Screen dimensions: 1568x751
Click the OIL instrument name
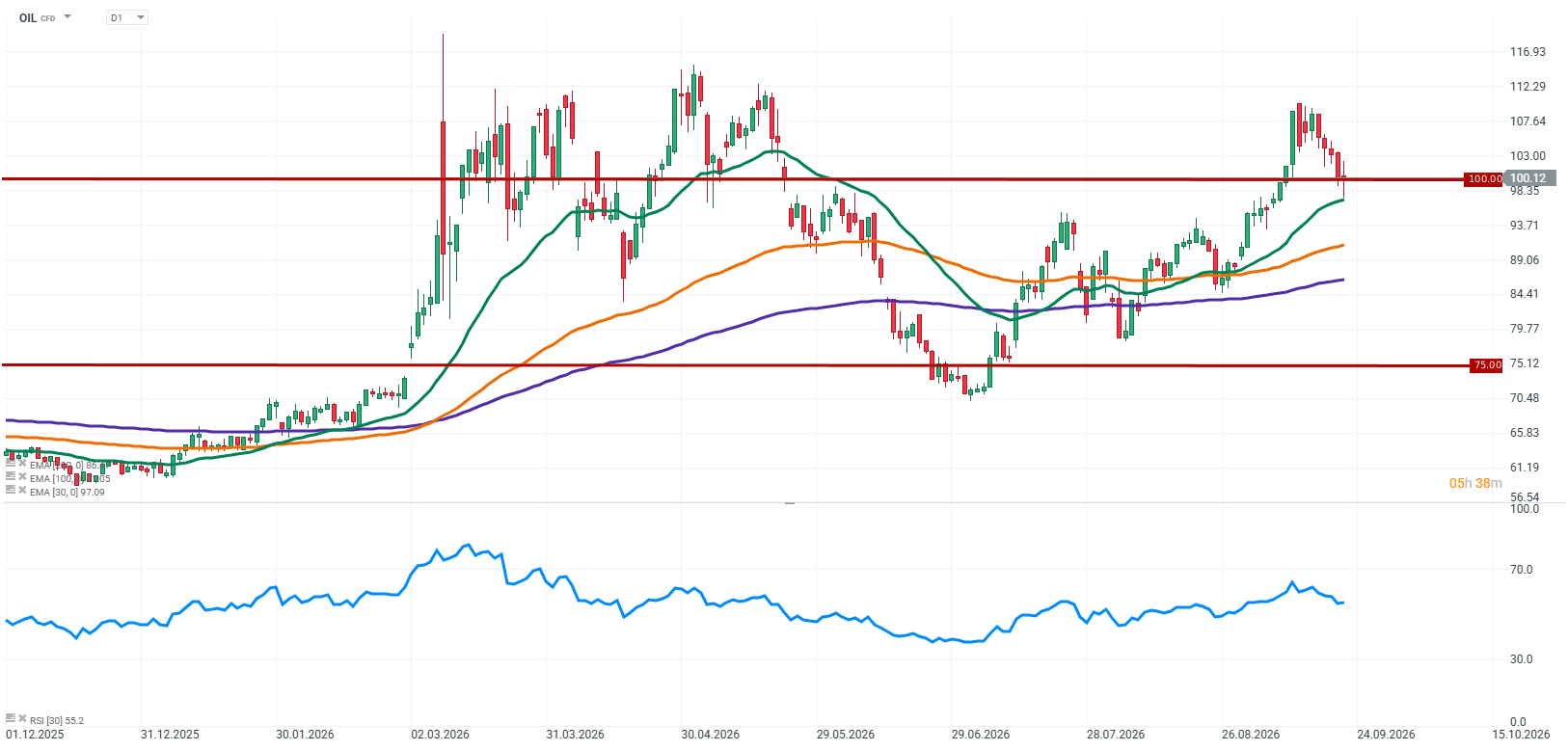28,17
